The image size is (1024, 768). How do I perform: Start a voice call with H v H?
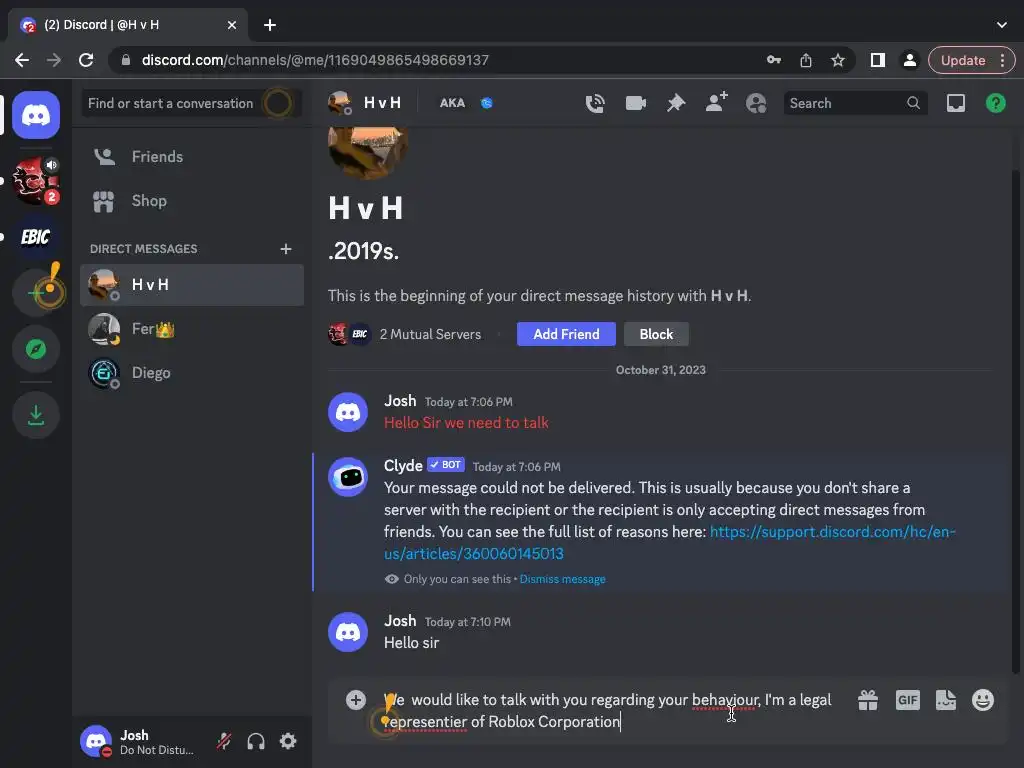[x=595, y=103]
